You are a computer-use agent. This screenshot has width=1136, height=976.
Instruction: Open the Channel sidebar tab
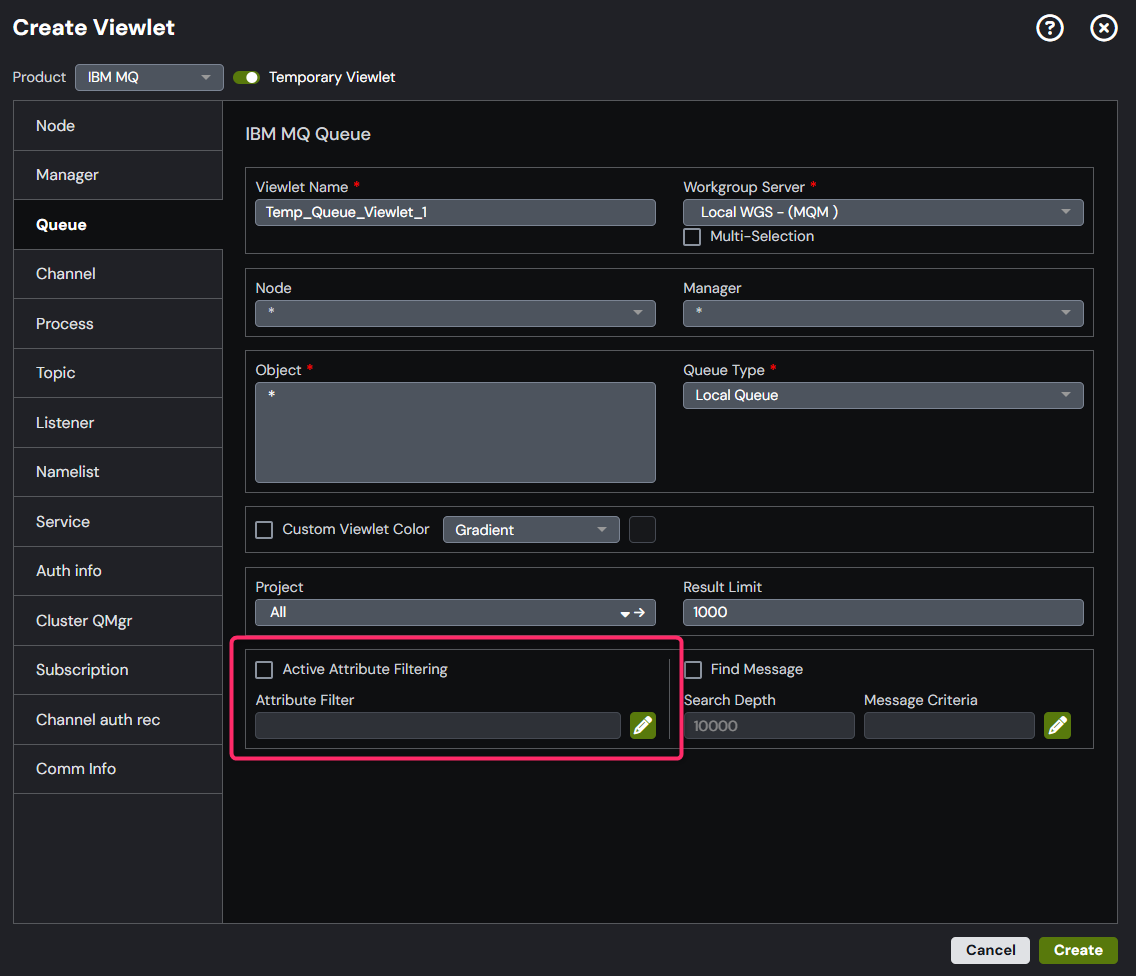coord(118,274)
